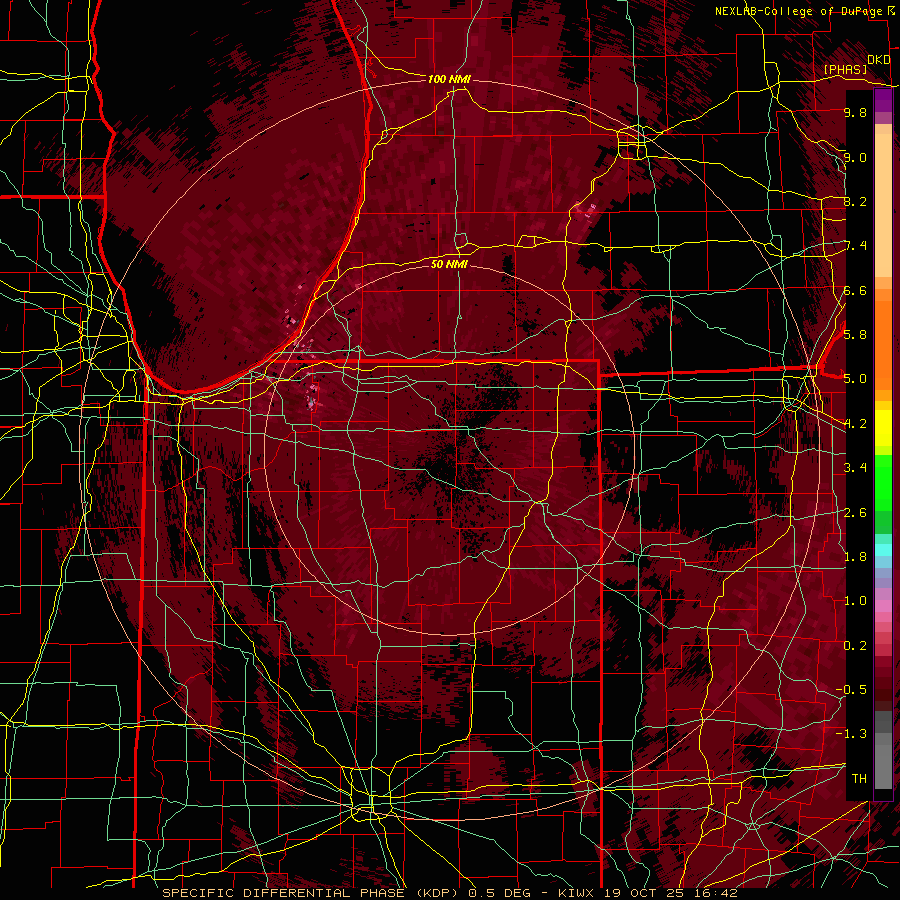Click the 2.6 value on the color scale
Screen dimensions: 900x900
point(855,513)
